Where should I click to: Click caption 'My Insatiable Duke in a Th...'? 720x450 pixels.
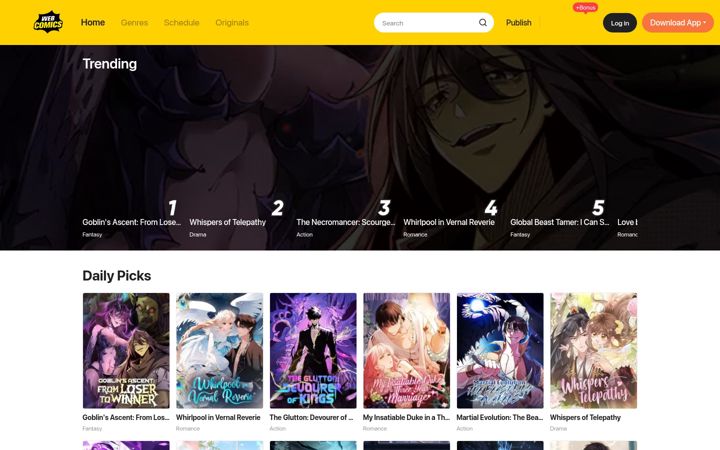[406, 417]
